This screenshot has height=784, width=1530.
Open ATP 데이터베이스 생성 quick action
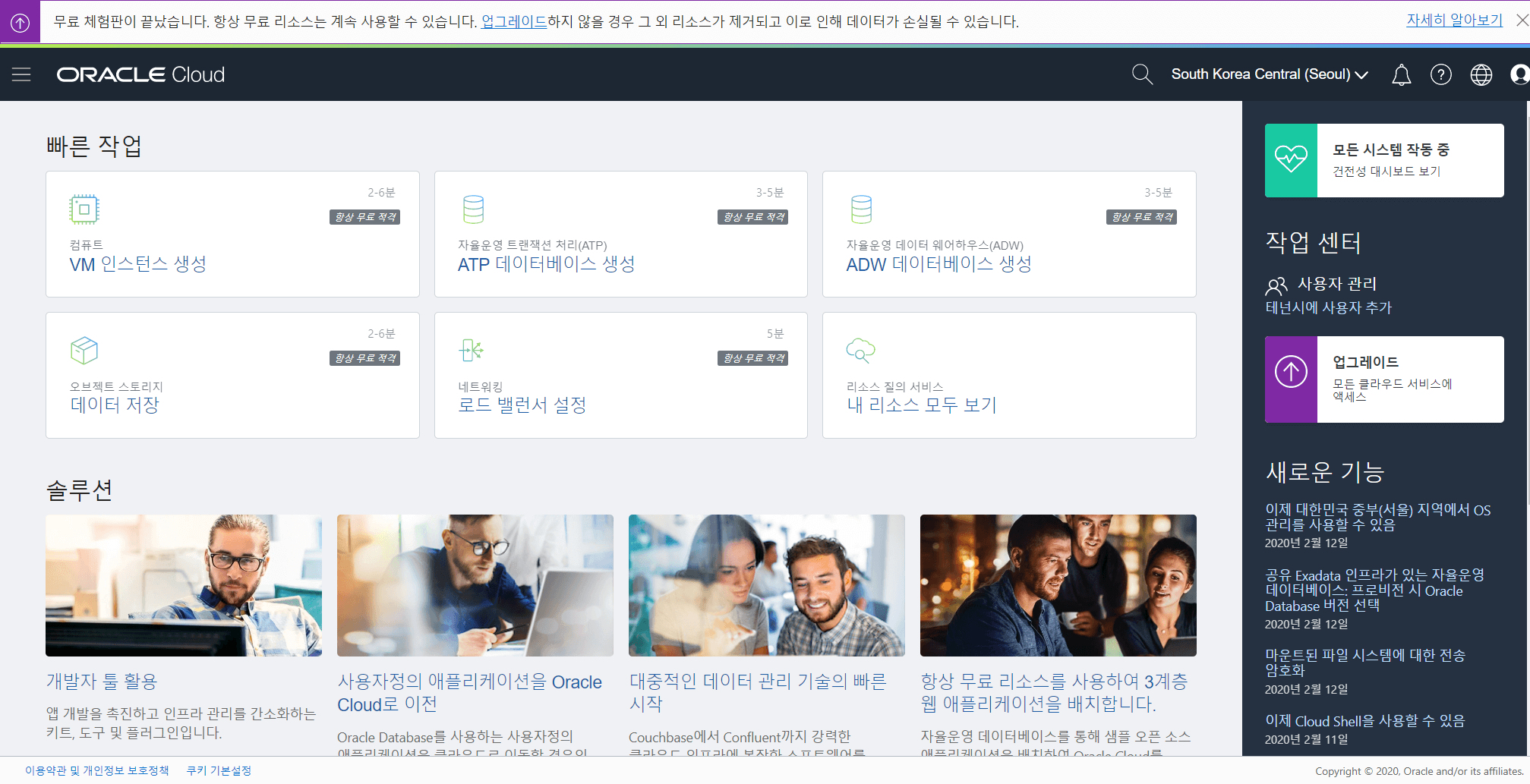pyautogui.click(x=546, y=264)
